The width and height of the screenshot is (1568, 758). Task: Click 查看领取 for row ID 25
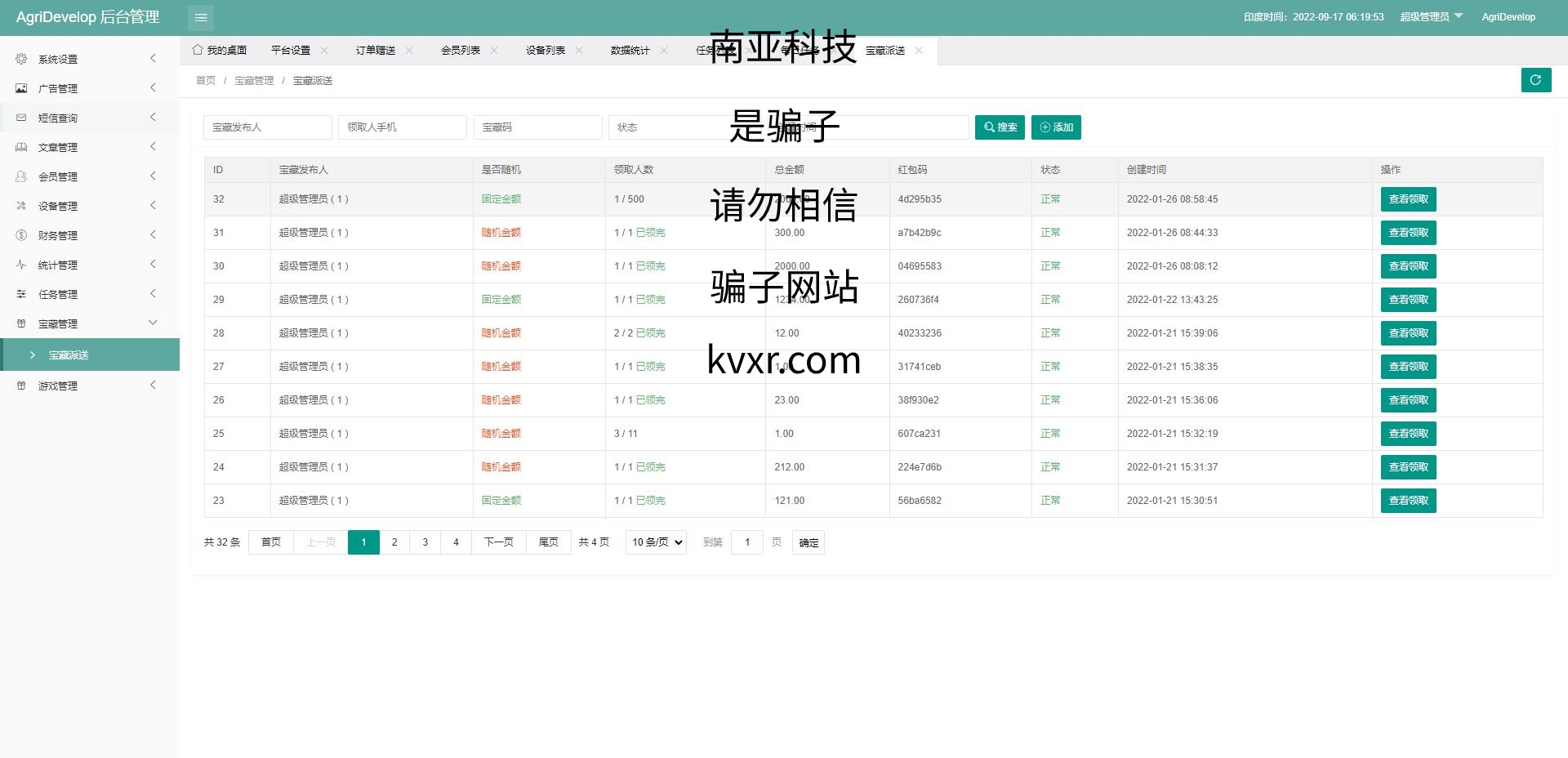pyautogui.click(x=1408, y=434)
